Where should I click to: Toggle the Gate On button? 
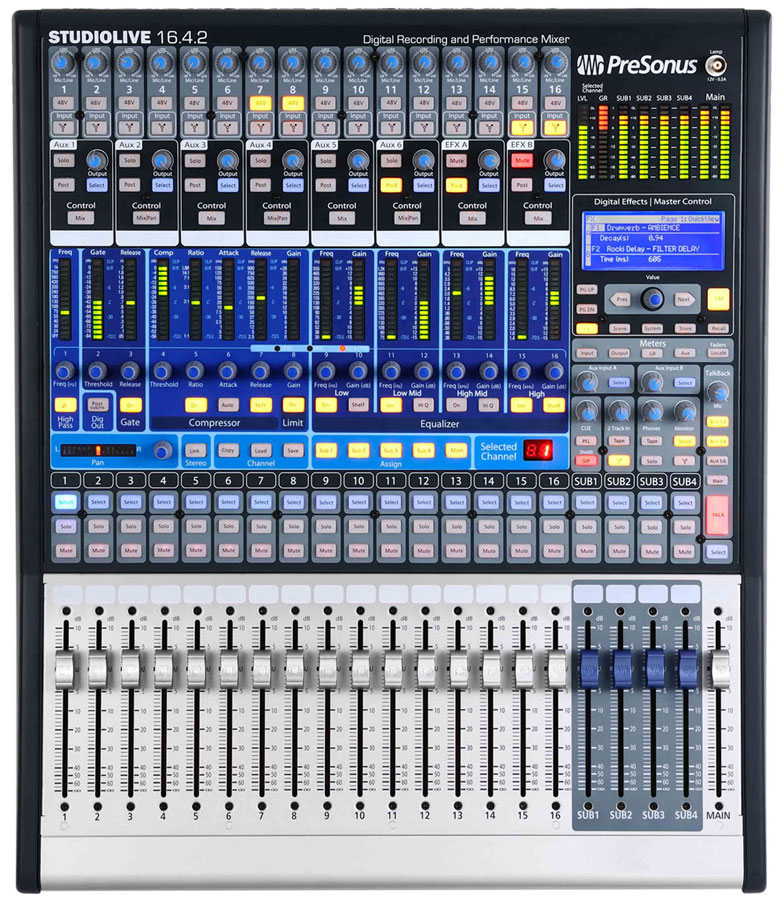coord(130,405)
